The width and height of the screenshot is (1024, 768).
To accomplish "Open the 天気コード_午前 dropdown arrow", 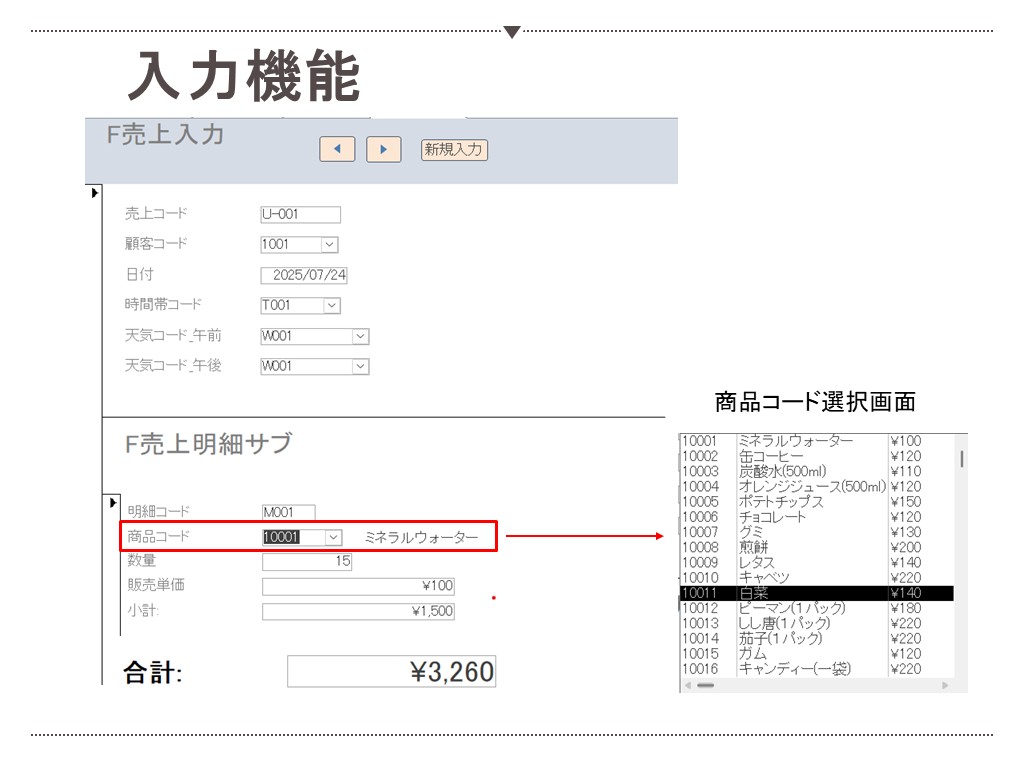I will point(360,337).
